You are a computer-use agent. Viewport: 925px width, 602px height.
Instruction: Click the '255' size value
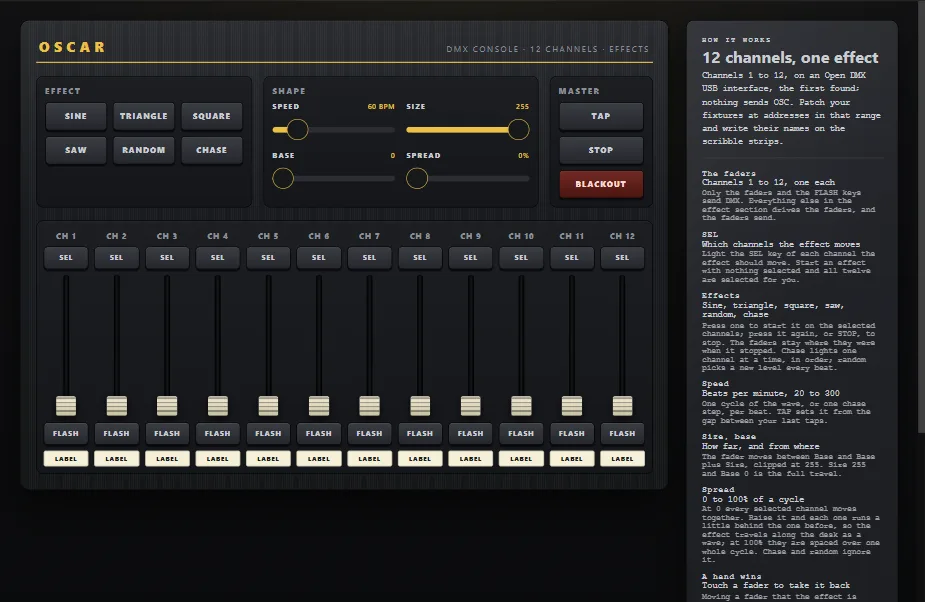(x=522, y=107)
